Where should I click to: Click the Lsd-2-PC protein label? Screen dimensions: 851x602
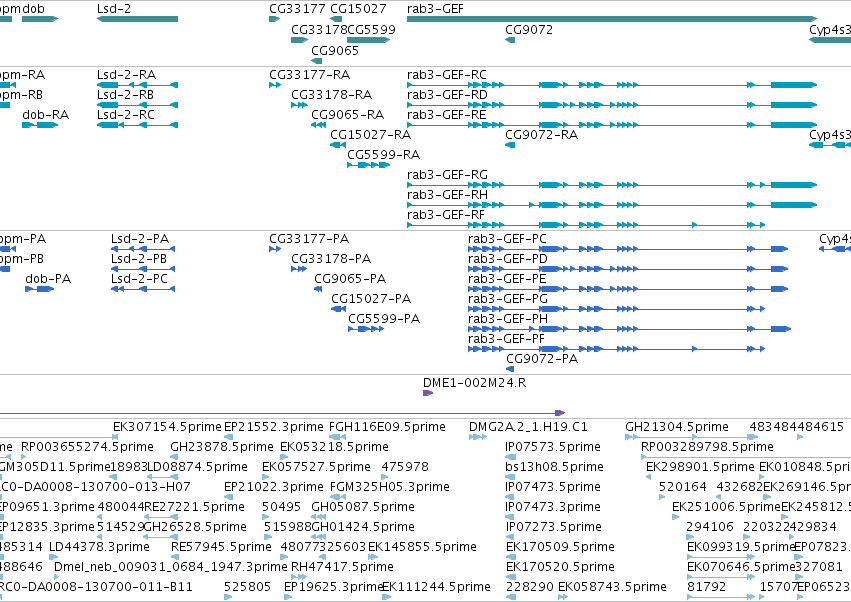click(139, 279)
